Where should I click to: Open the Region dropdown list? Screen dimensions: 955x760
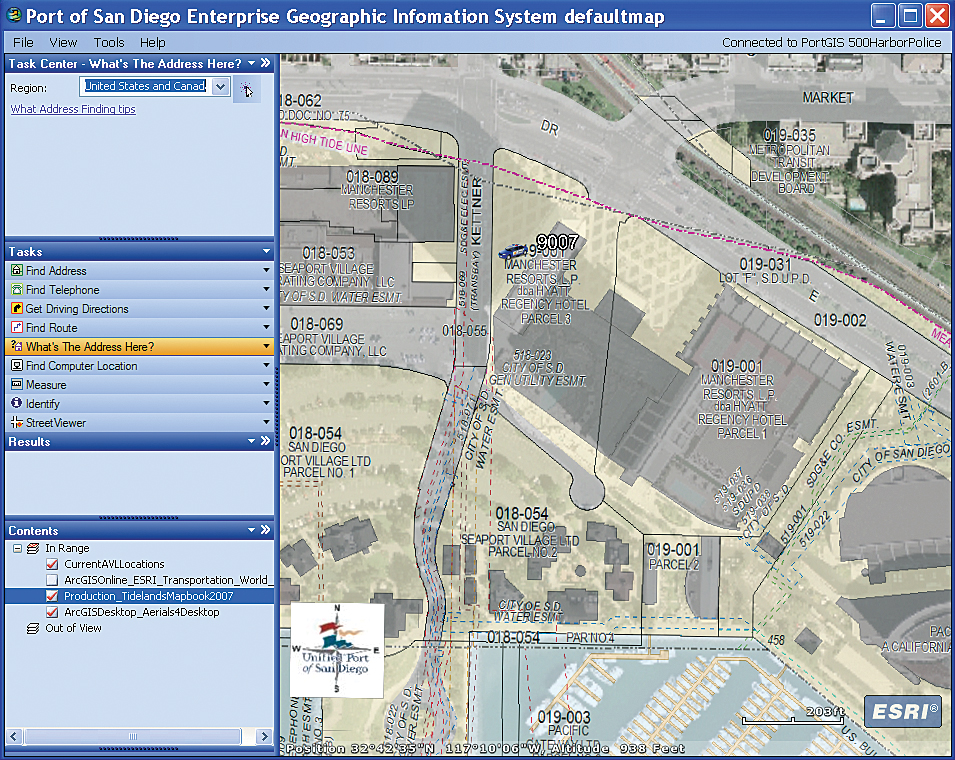click(x=220, y=86)
